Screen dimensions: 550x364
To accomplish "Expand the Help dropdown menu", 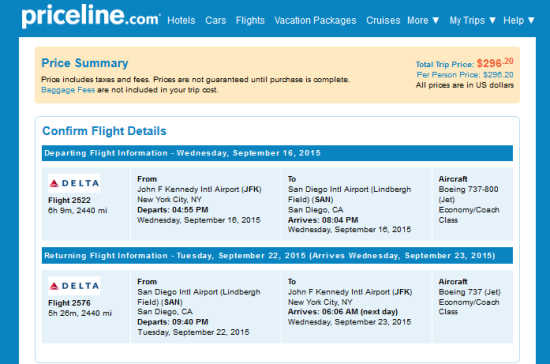I will tap(519, 20).
